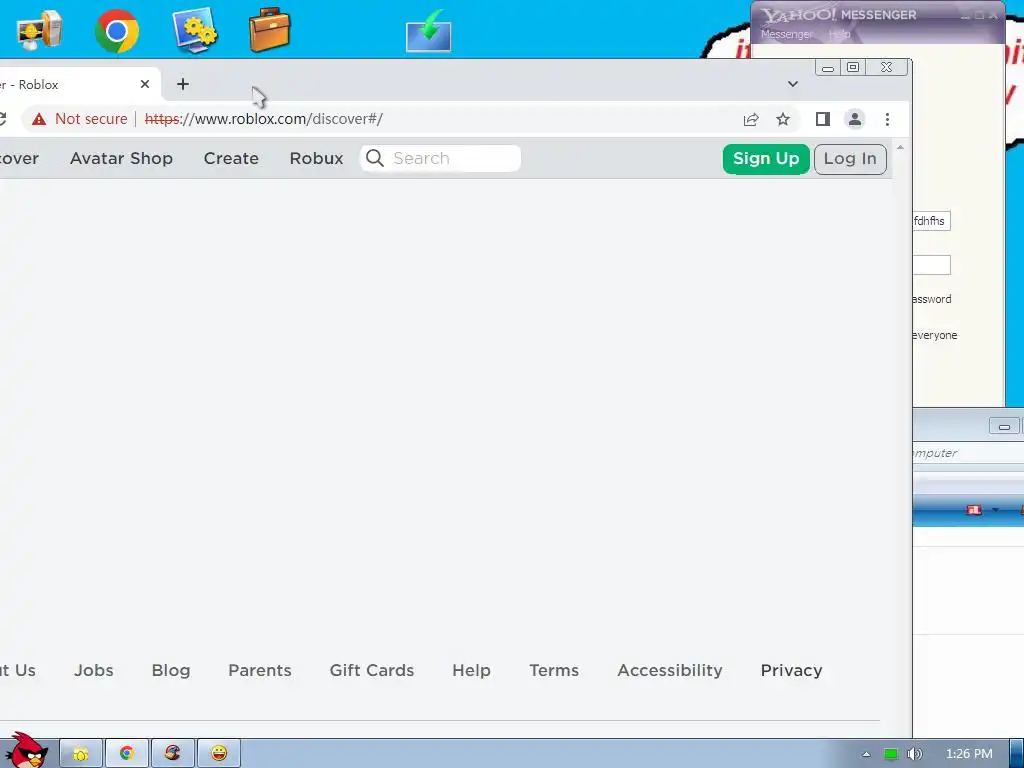Image resolution: width=1024 pixels, height=768 pixels.
Task: Open the green download arrow desktop icon
Action: [428, 31]
